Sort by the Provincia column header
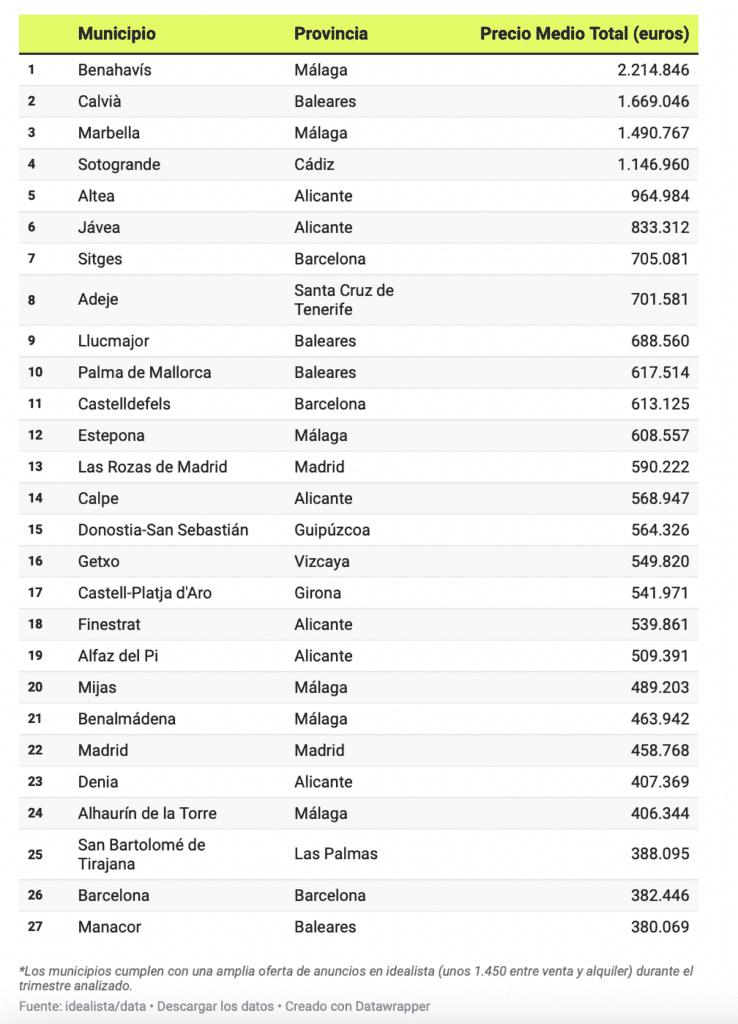The width and height of the screenshot is (738, 1024). [x=331, y=33]
